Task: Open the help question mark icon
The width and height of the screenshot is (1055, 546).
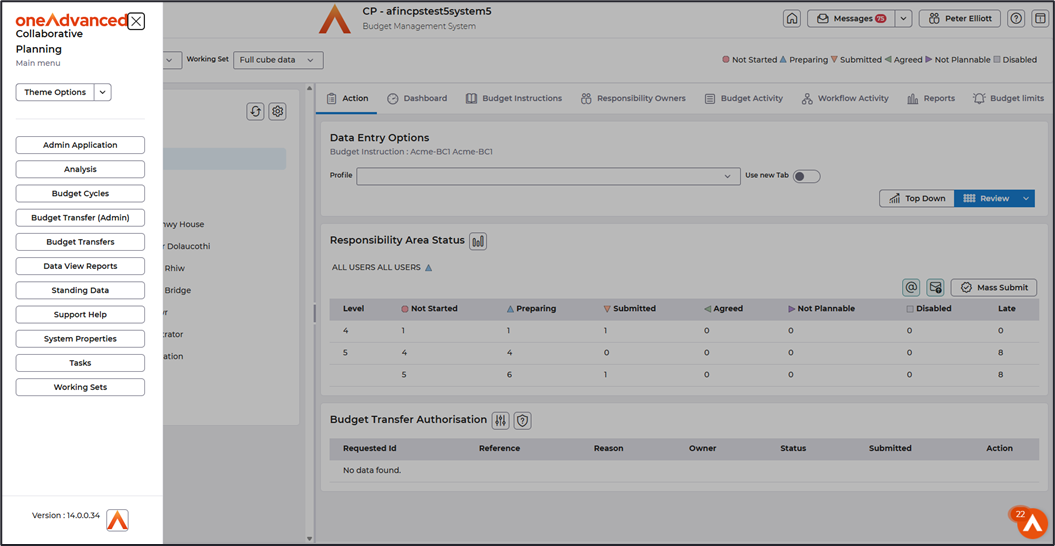Action: click(x=1016, y=19)
